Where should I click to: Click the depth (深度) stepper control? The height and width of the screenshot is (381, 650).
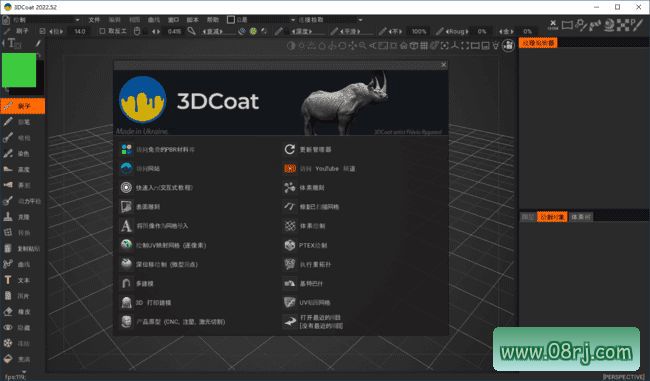click(301, 31)
